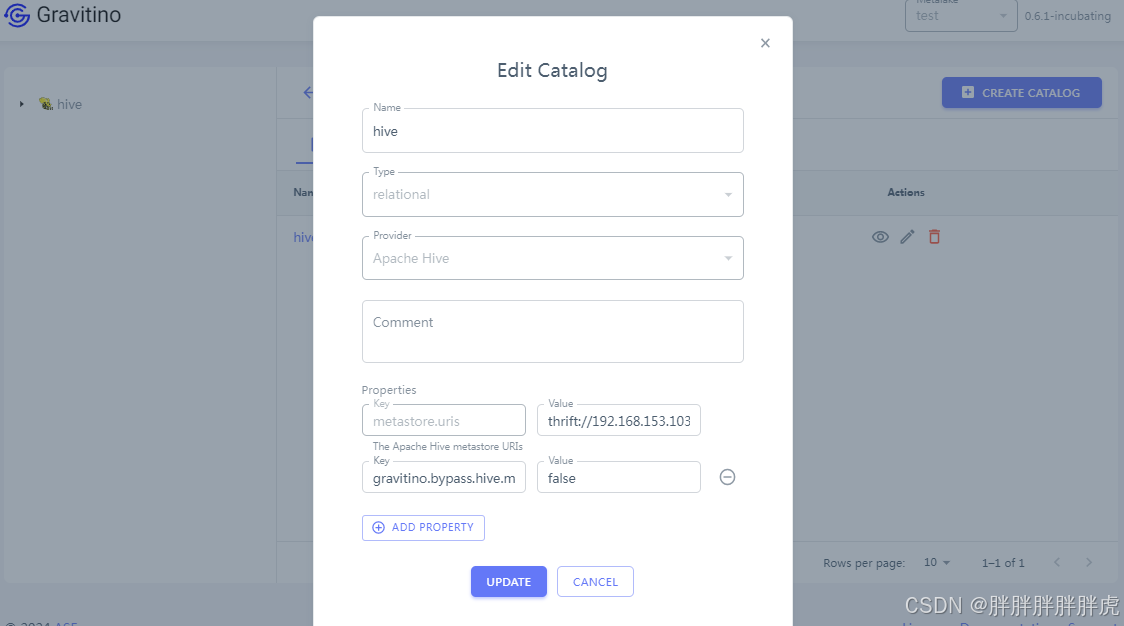The image size is (1124, 626).
Task: Click into the Comment text area
Action: tap(552, 331)
